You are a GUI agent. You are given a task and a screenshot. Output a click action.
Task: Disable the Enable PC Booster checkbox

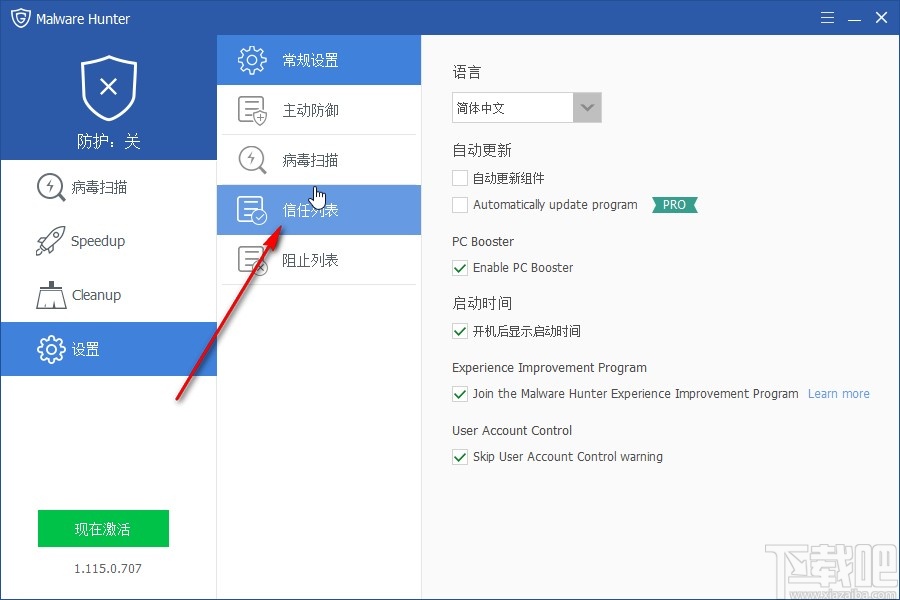coord(460,268)
